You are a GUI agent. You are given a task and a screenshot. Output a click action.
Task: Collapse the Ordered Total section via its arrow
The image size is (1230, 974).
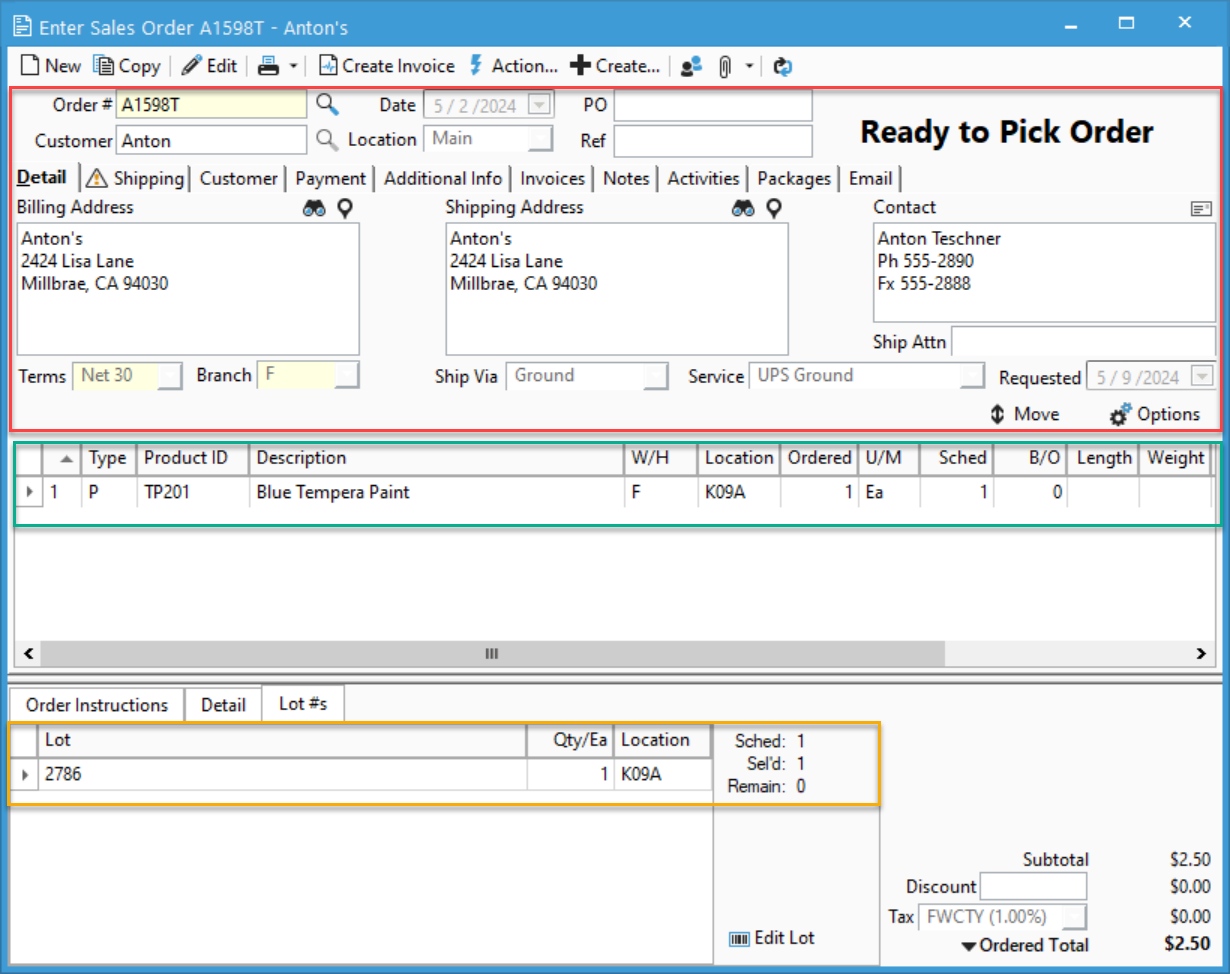tap(967, 945)
